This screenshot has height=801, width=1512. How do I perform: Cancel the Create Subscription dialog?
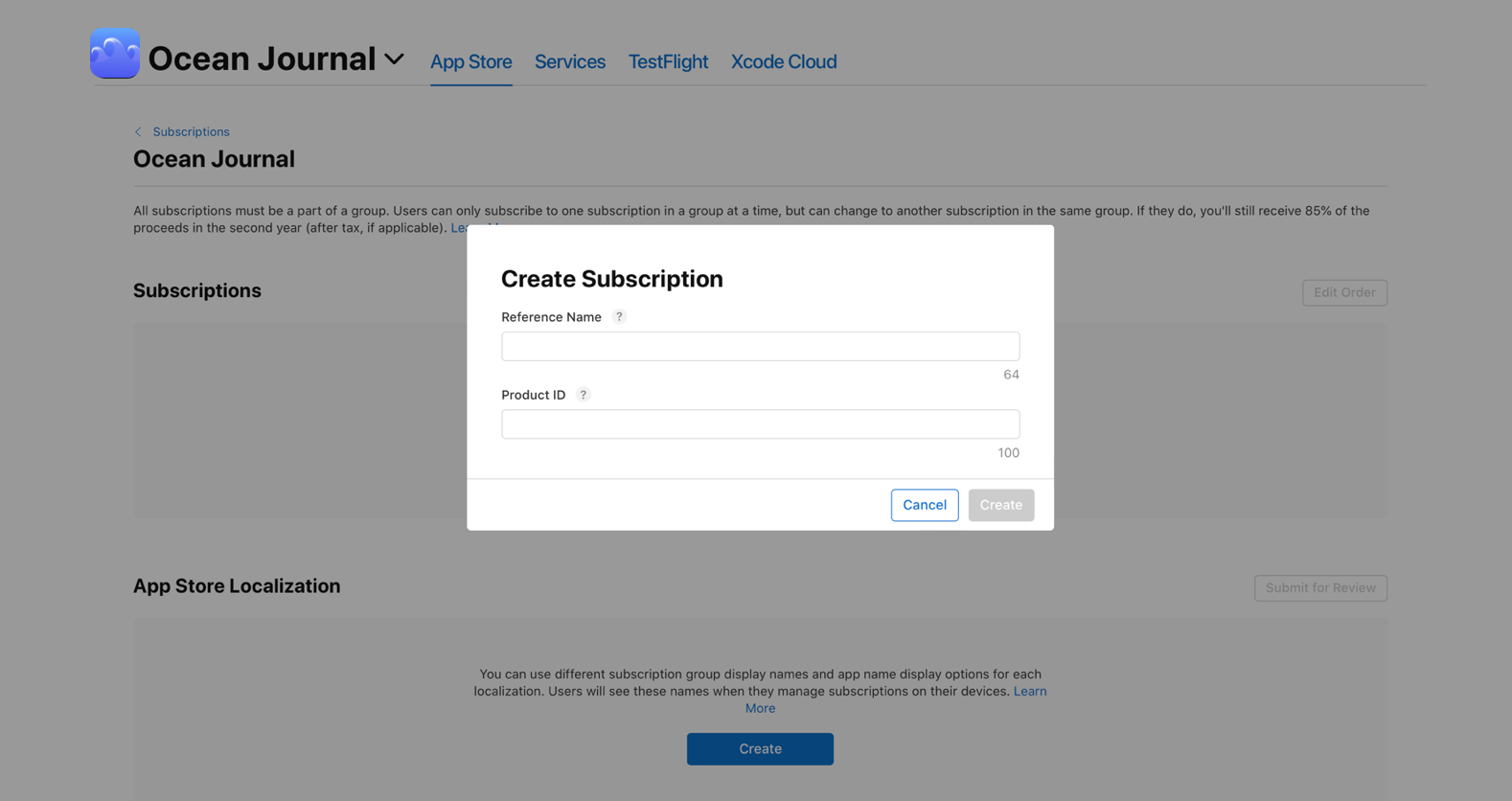click(x=924, y=505)
